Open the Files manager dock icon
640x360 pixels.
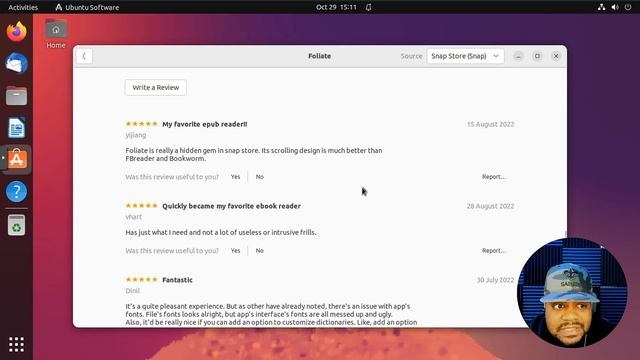(x=16, y=96)
